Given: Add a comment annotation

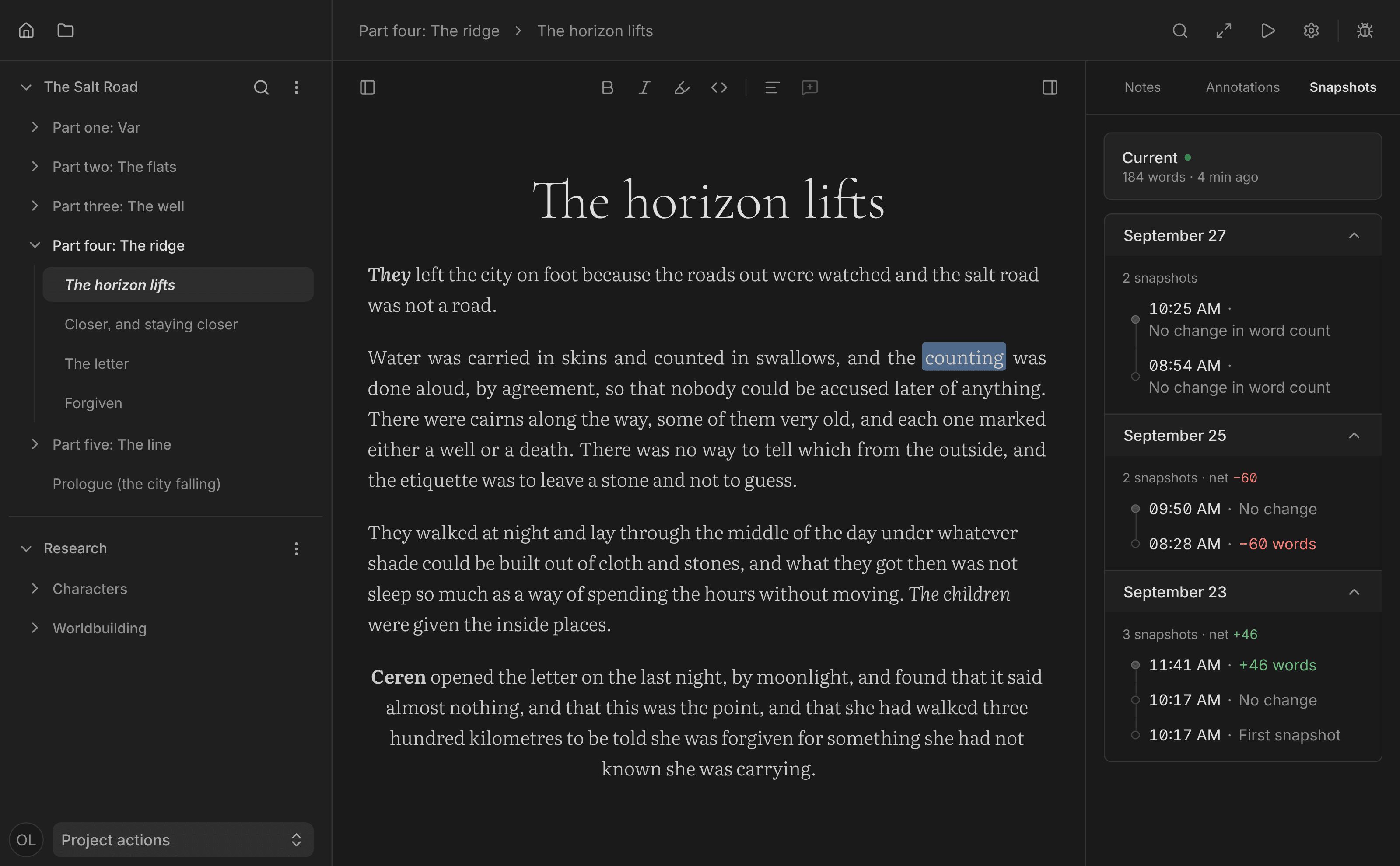Looking at the screenshot, I should [x=809, y=87].
